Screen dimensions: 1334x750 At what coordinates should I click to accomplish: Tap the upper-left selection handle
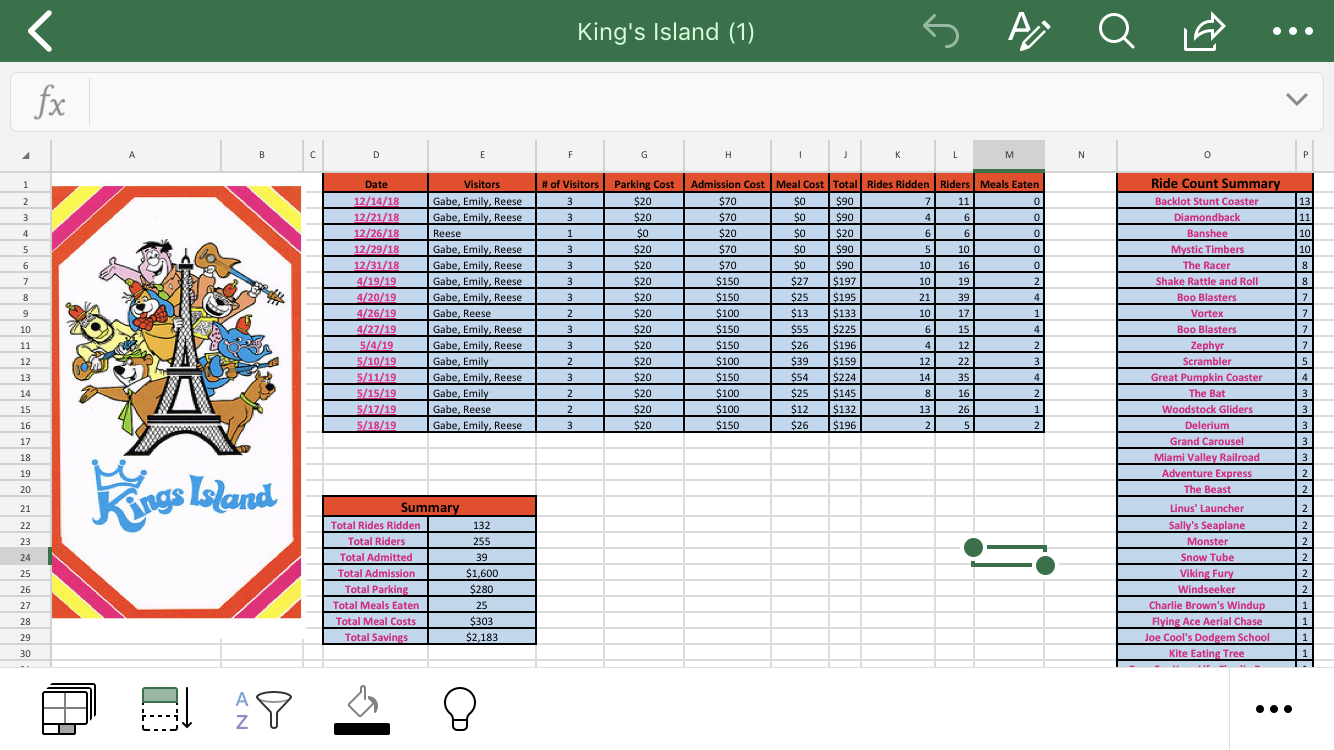click(973, 547)
